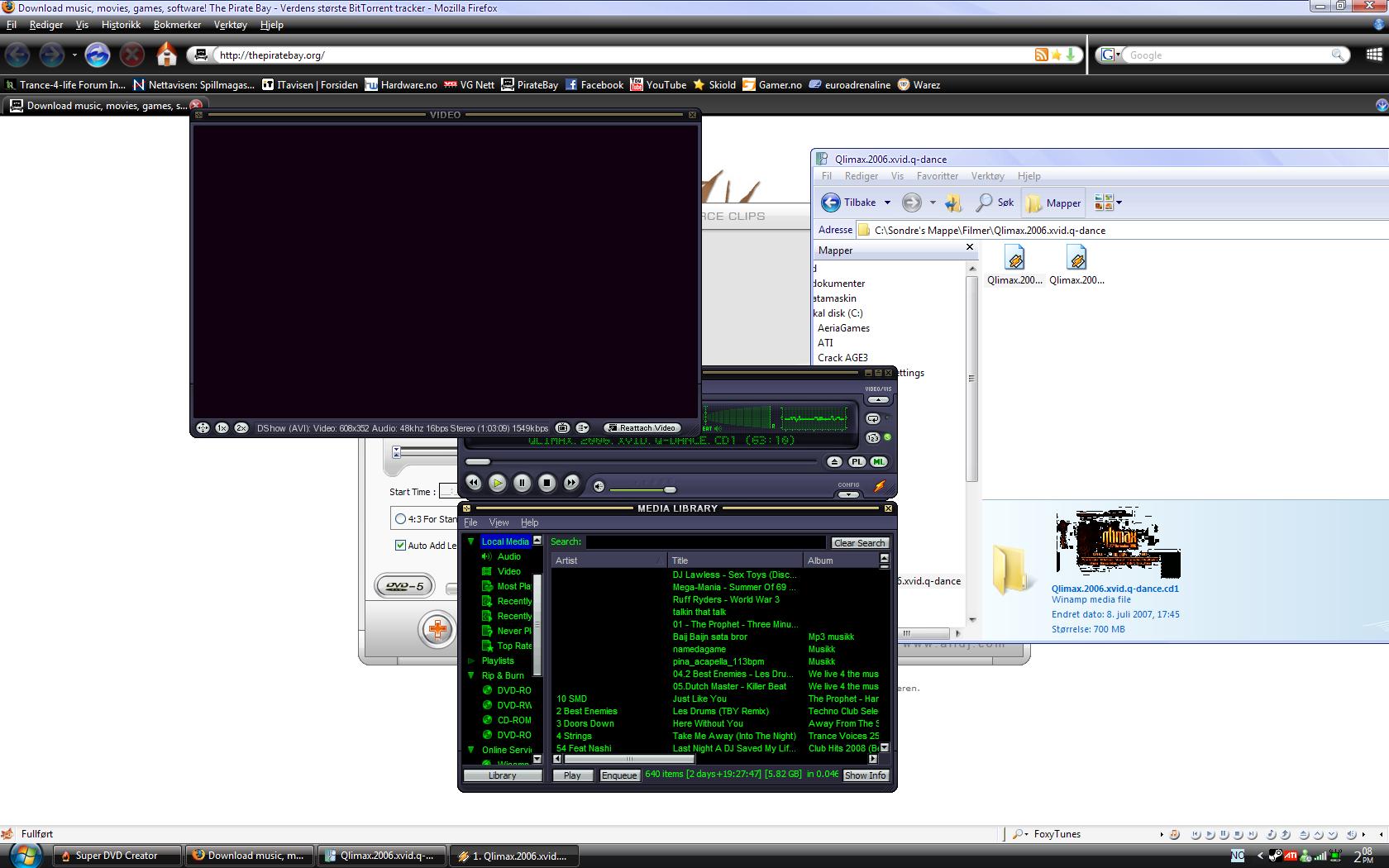The width and height of the screenshot is (1389, 868).
Task: Click Winamp play button
Action: click(497, 483)
